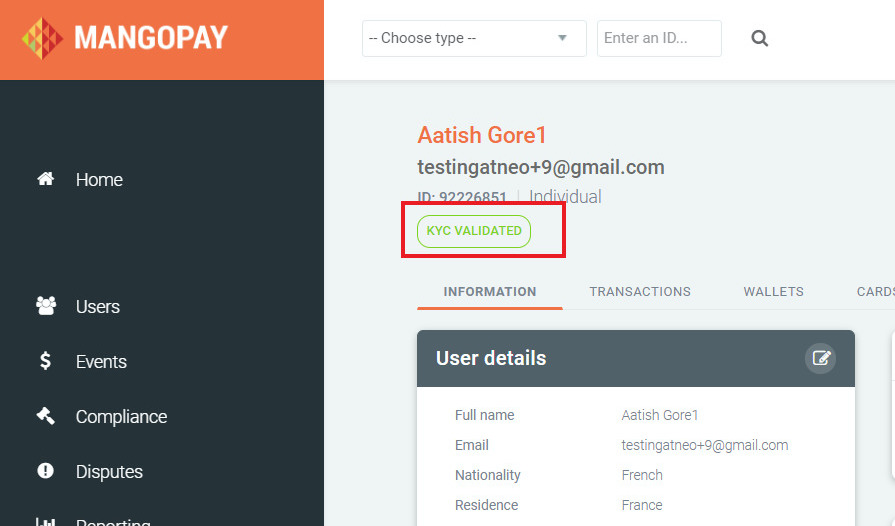
Task: Go to Home in sidebar
Action: tap(99, 180)
